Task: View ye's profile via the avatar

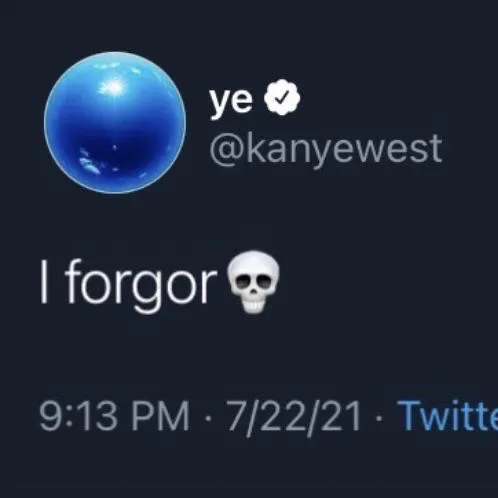Action: (115, 123)
